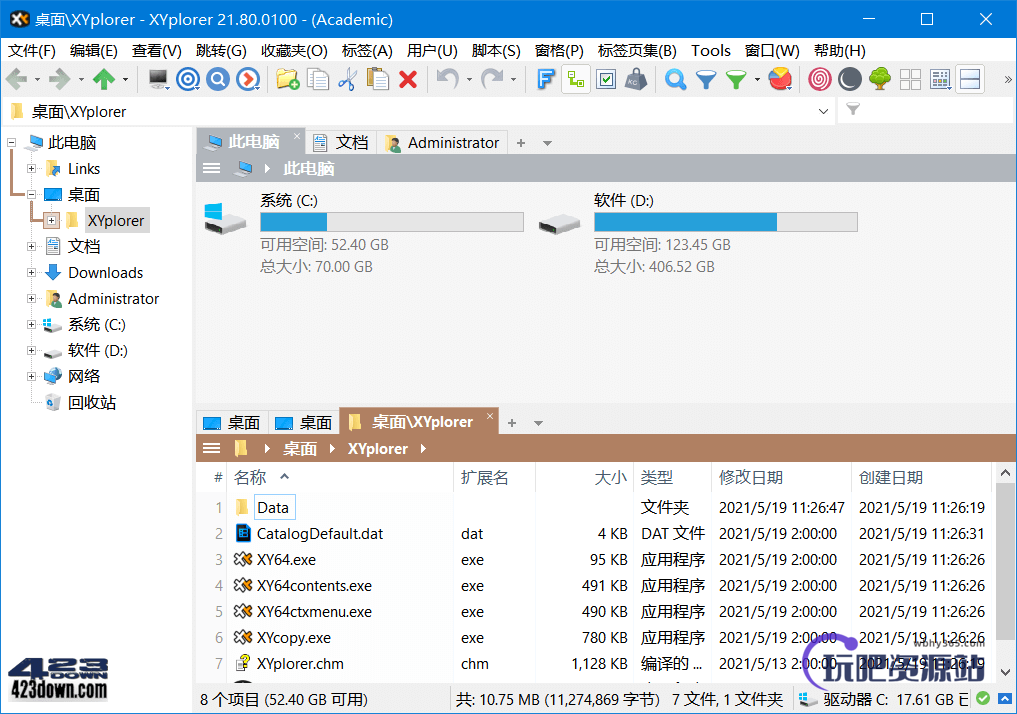The image size is (1017, 714).
Task: Click the four-squares Thumbnails view icon
Action: tap(911, 80)
